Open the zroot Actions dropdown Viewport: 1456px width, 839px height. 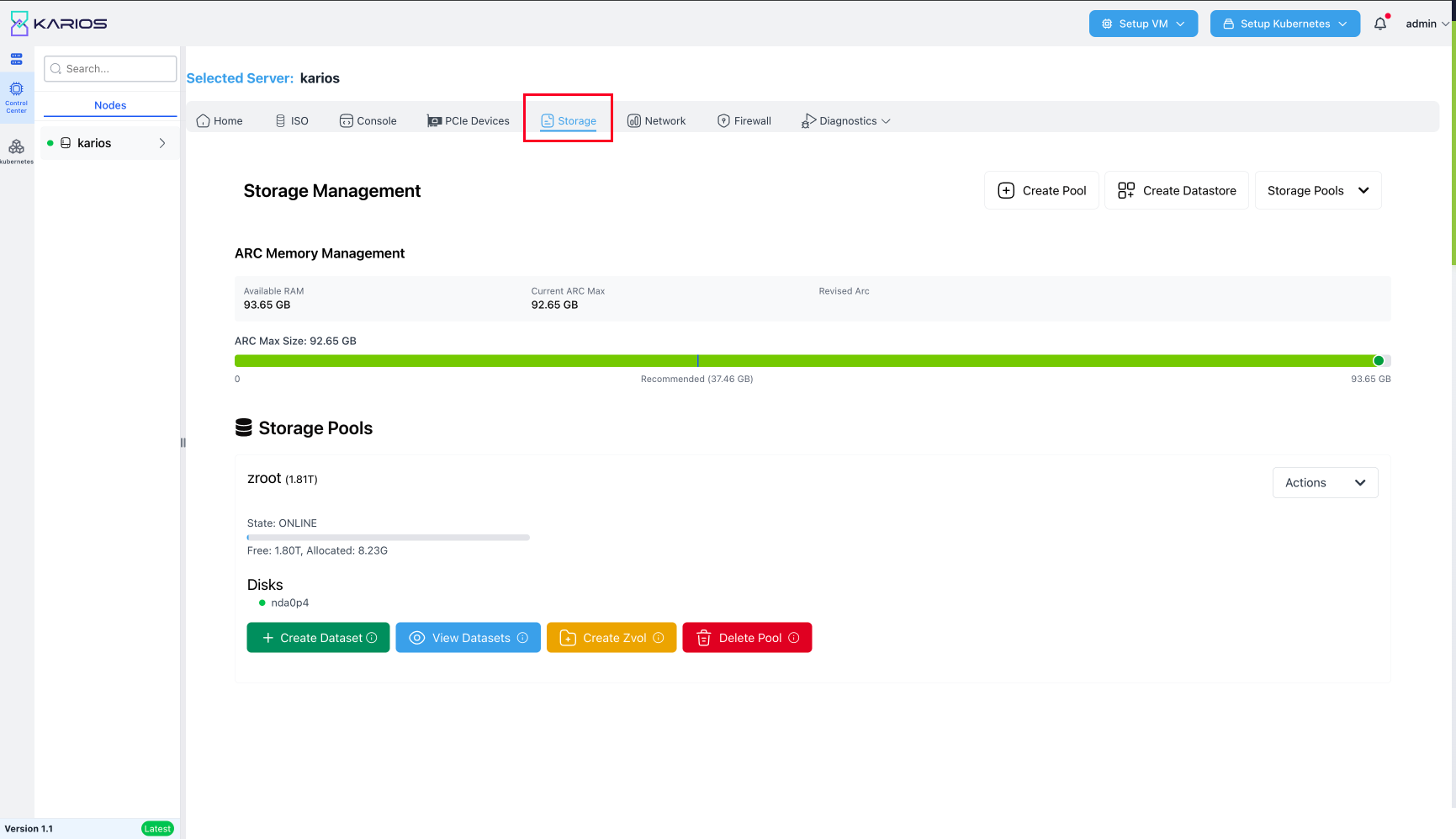point(1325,482)
